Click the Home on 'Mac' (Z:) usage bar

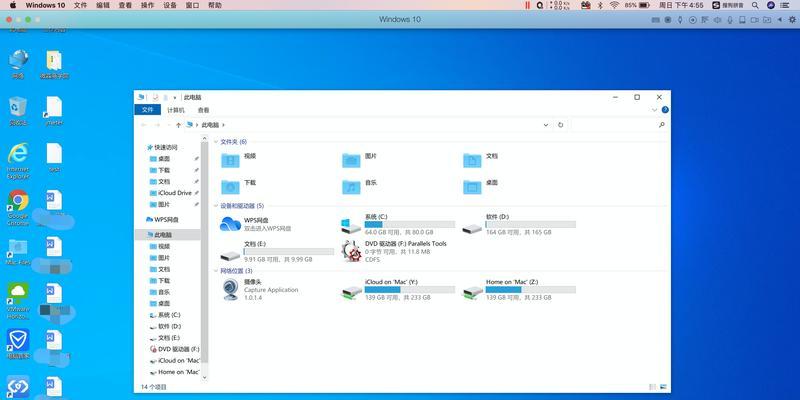(x=531, y=289)
